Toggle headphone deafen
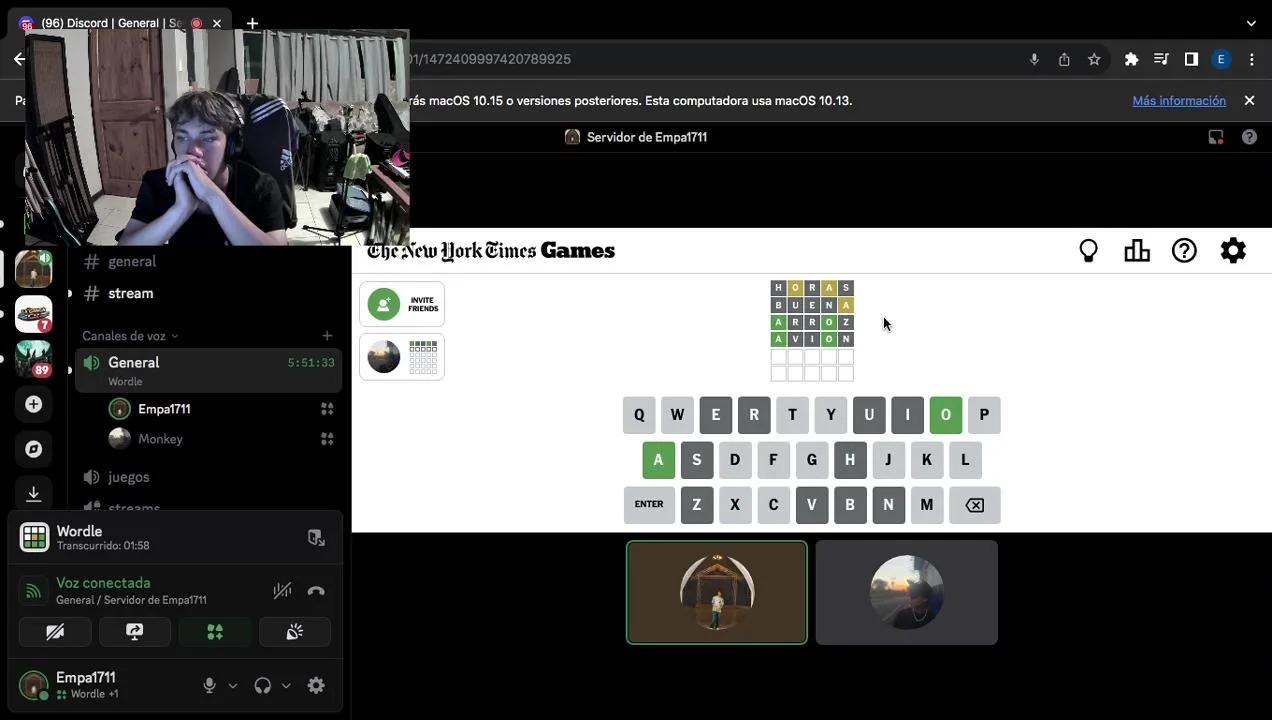This screenshot has height=720, width=1272. pos(263,685)
